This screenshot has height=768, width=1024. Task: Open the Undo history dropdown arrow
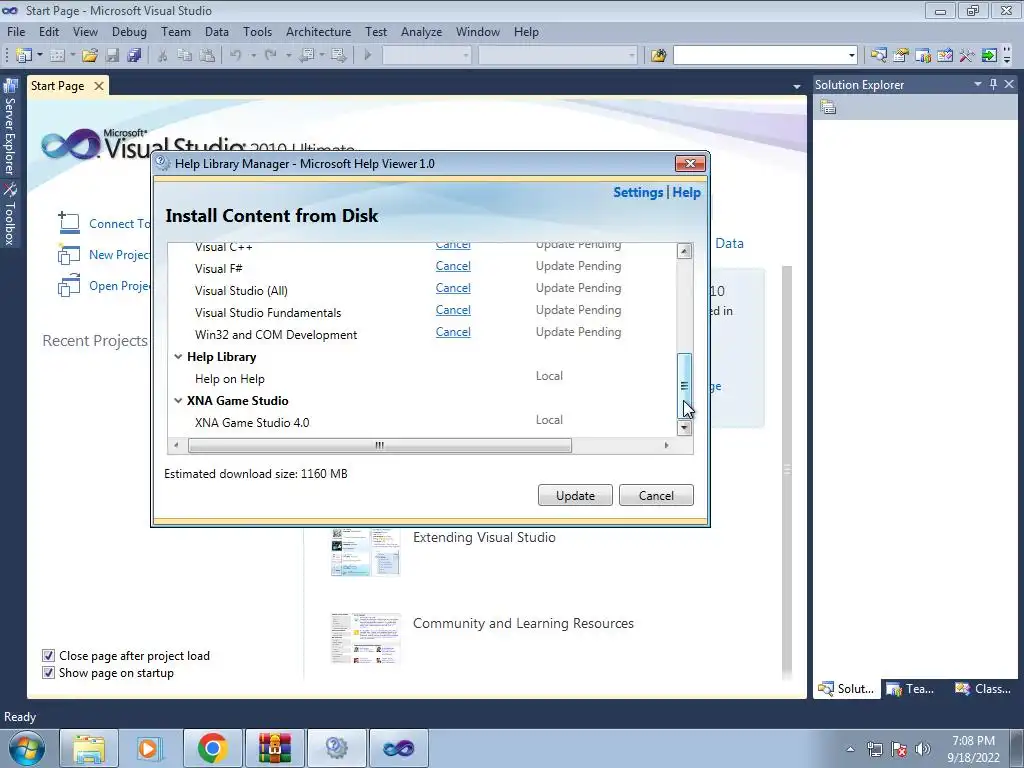click(253, 56)
